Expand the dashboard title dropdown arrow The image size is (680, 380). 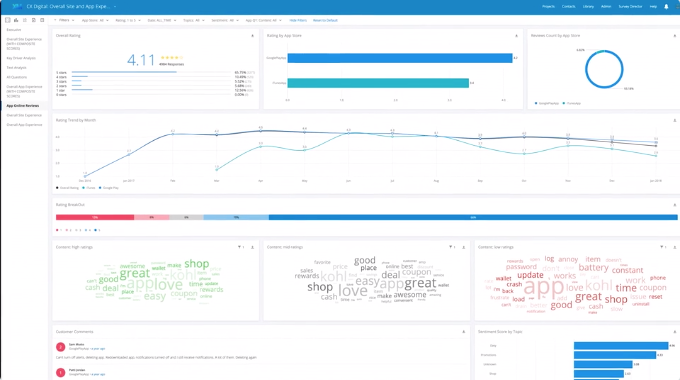[115, 7]
